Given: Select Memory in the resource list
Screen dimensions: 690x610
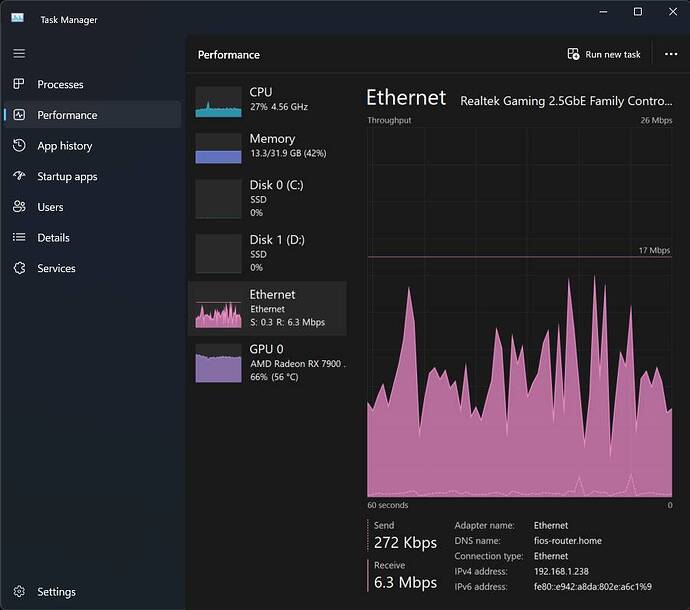Looking at the screenshot, I should (x=268, y=146).
